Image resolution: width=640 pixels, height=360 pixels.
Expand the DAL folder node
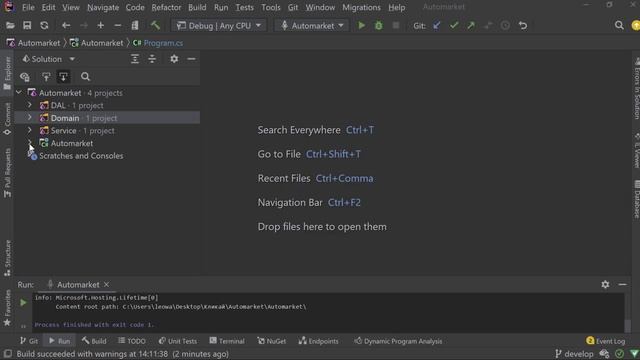pyautogui.click(x=30, y=105)
